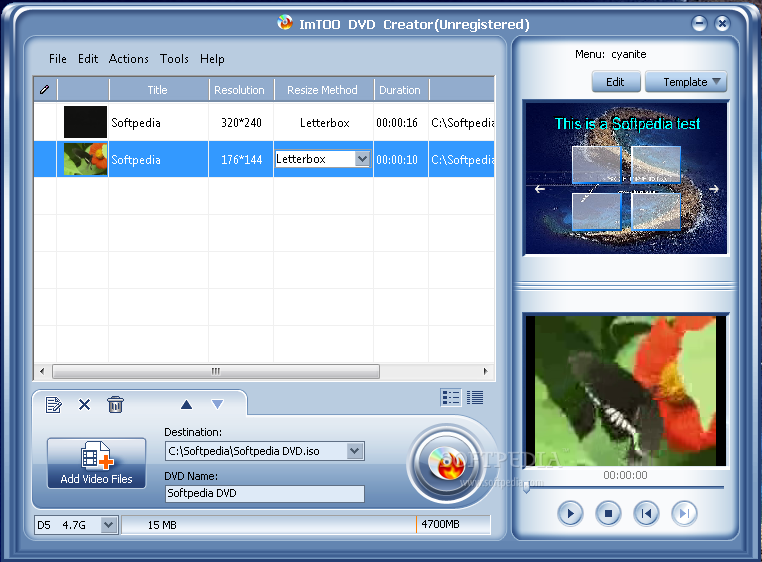Click the scroll left arrow of list
Viewport: 762px width, 562px height.
point(42,371)
